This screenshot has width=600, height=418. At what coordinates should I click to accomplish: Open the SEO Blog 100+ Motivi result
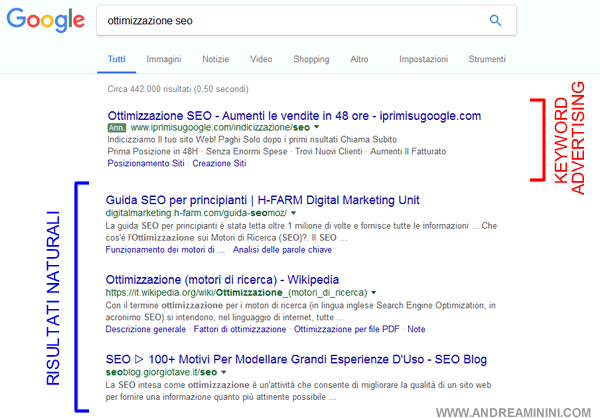coord(292,357)
